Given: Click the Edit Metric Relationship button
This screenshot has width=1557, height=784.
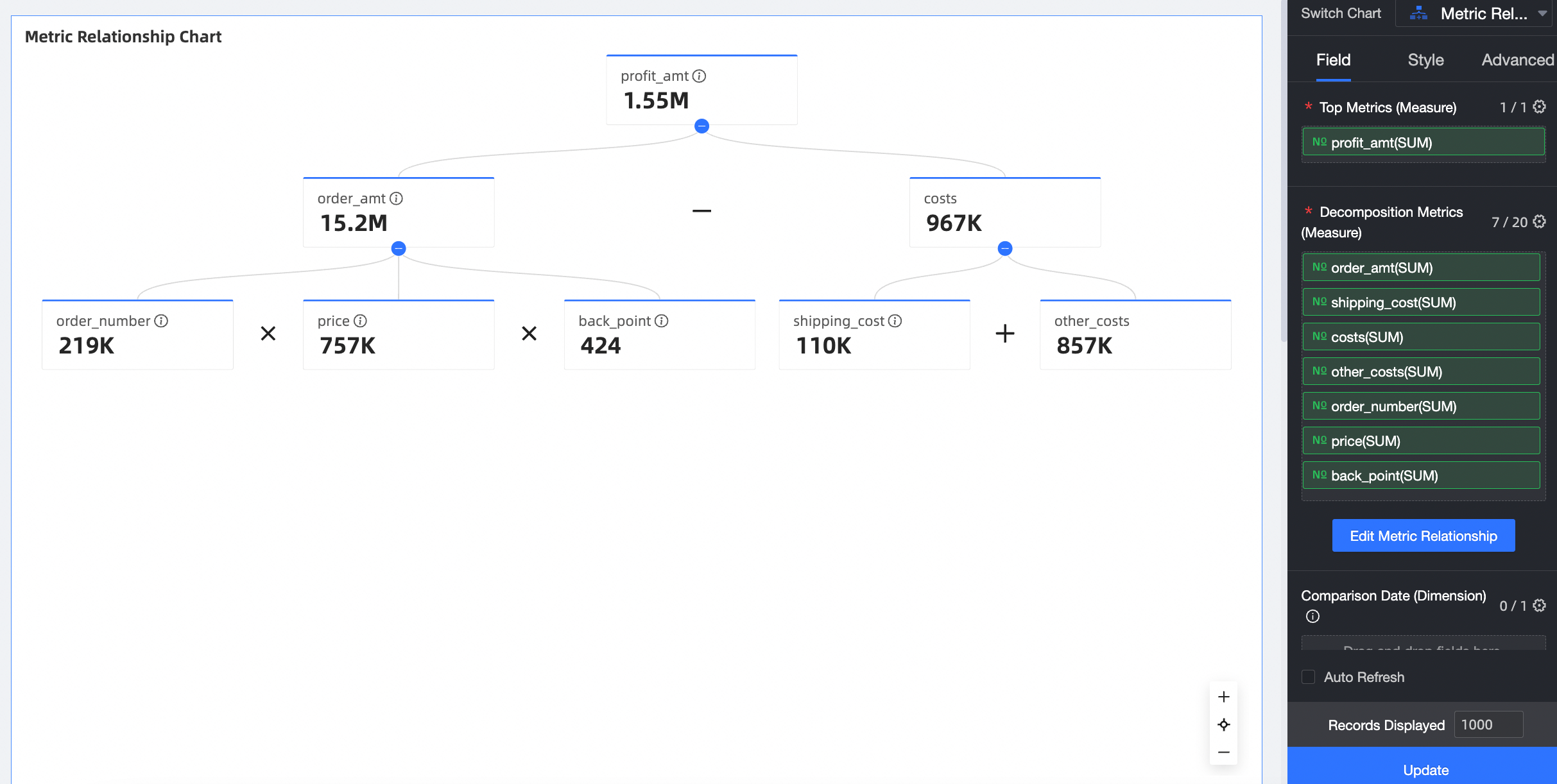Looking at the screenshot, I should [1424, 536].
